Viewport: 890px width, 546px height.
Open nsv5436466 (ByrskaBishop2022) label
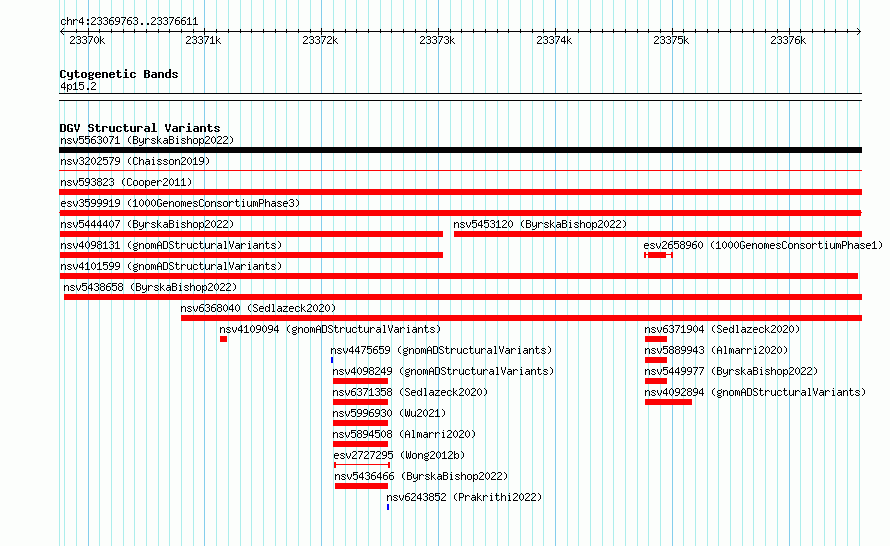[x=421, y=476]
